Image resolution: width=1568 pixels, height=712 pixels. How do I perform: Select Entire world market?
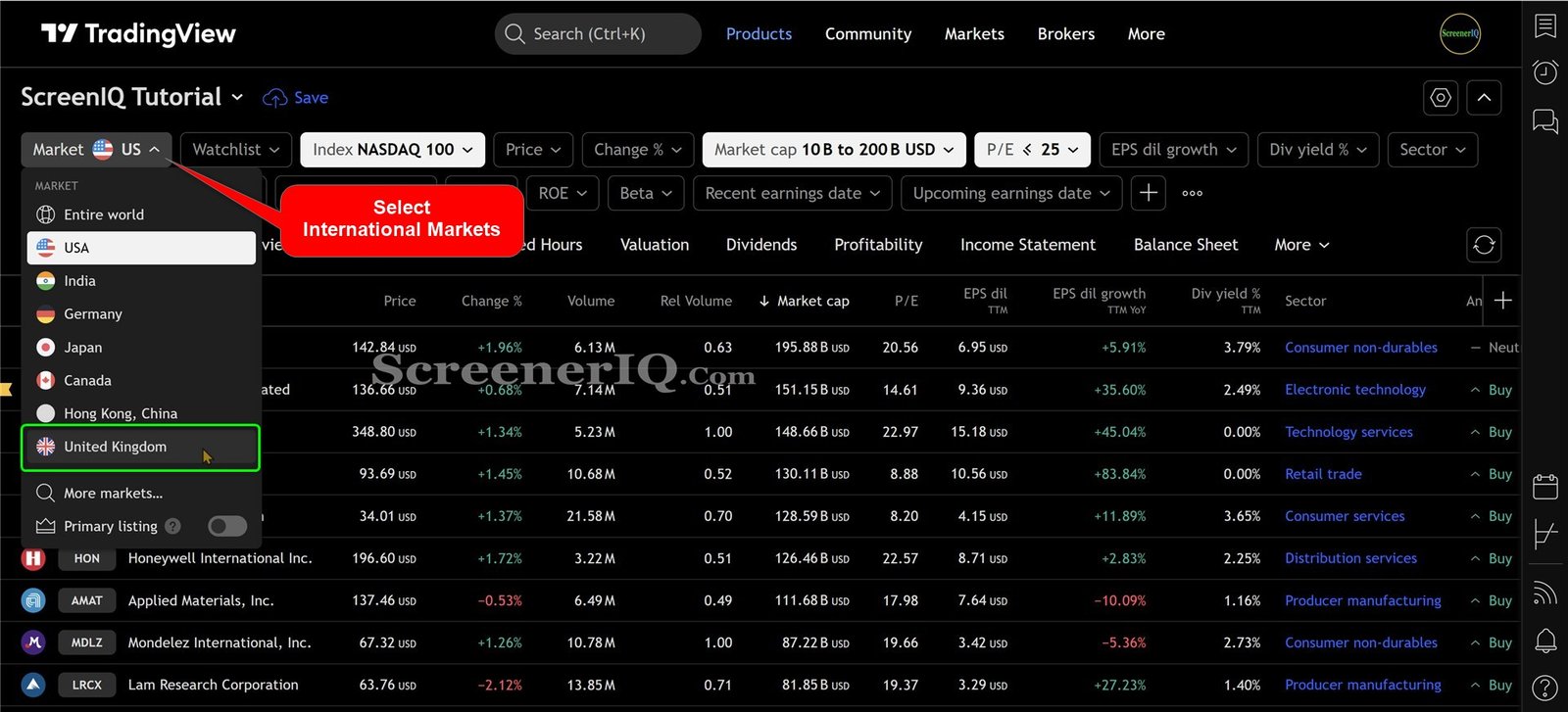[x=141, y=214]
